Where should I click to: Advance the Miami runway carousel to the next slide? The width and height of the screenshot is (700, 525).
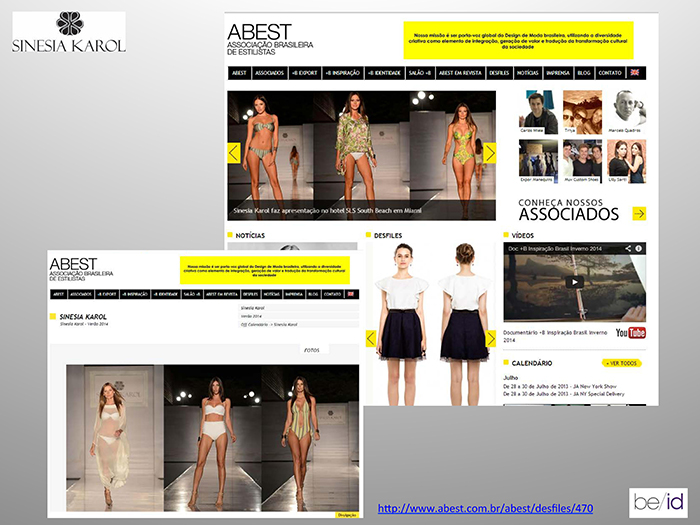pyautogui.click(x=490, y=153)
